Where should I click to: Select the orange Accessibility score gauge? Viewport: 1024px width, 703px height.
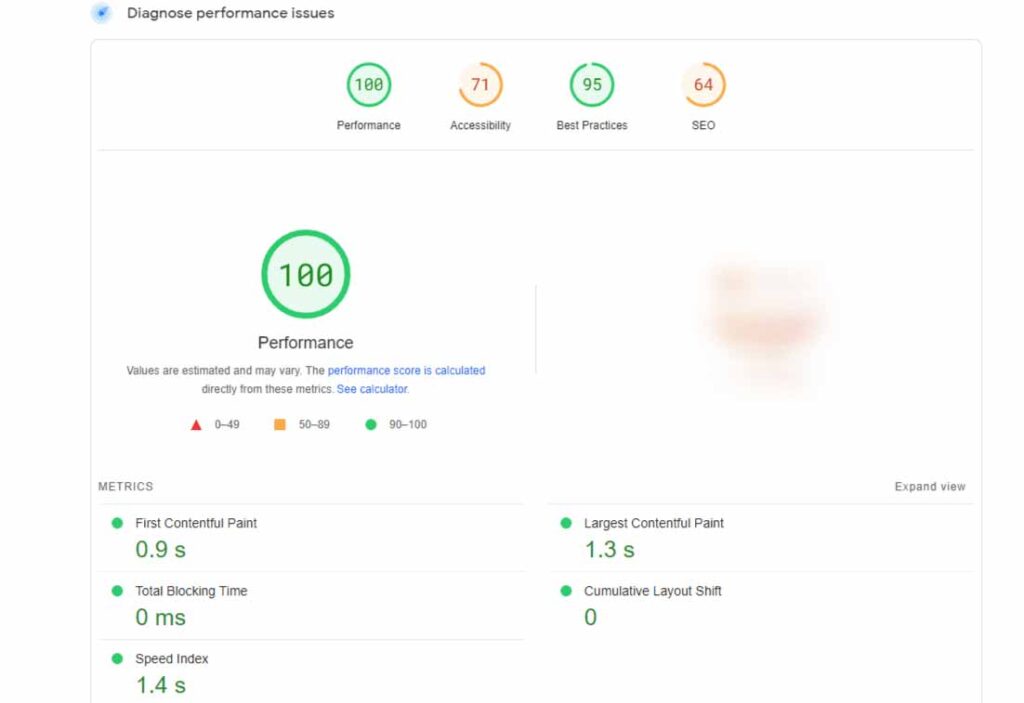pyautogui.click(x=480, y=85)
